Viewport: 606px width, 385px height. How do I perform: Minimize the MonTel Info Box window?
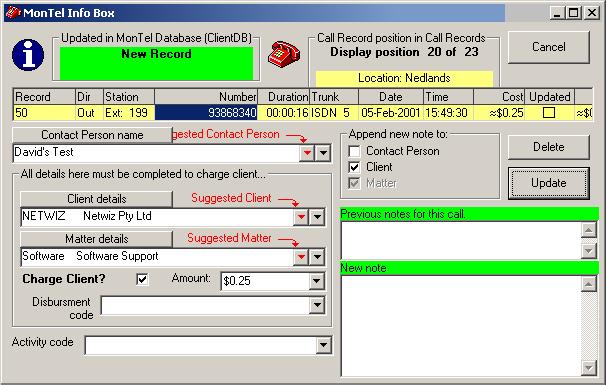[557, 13]
